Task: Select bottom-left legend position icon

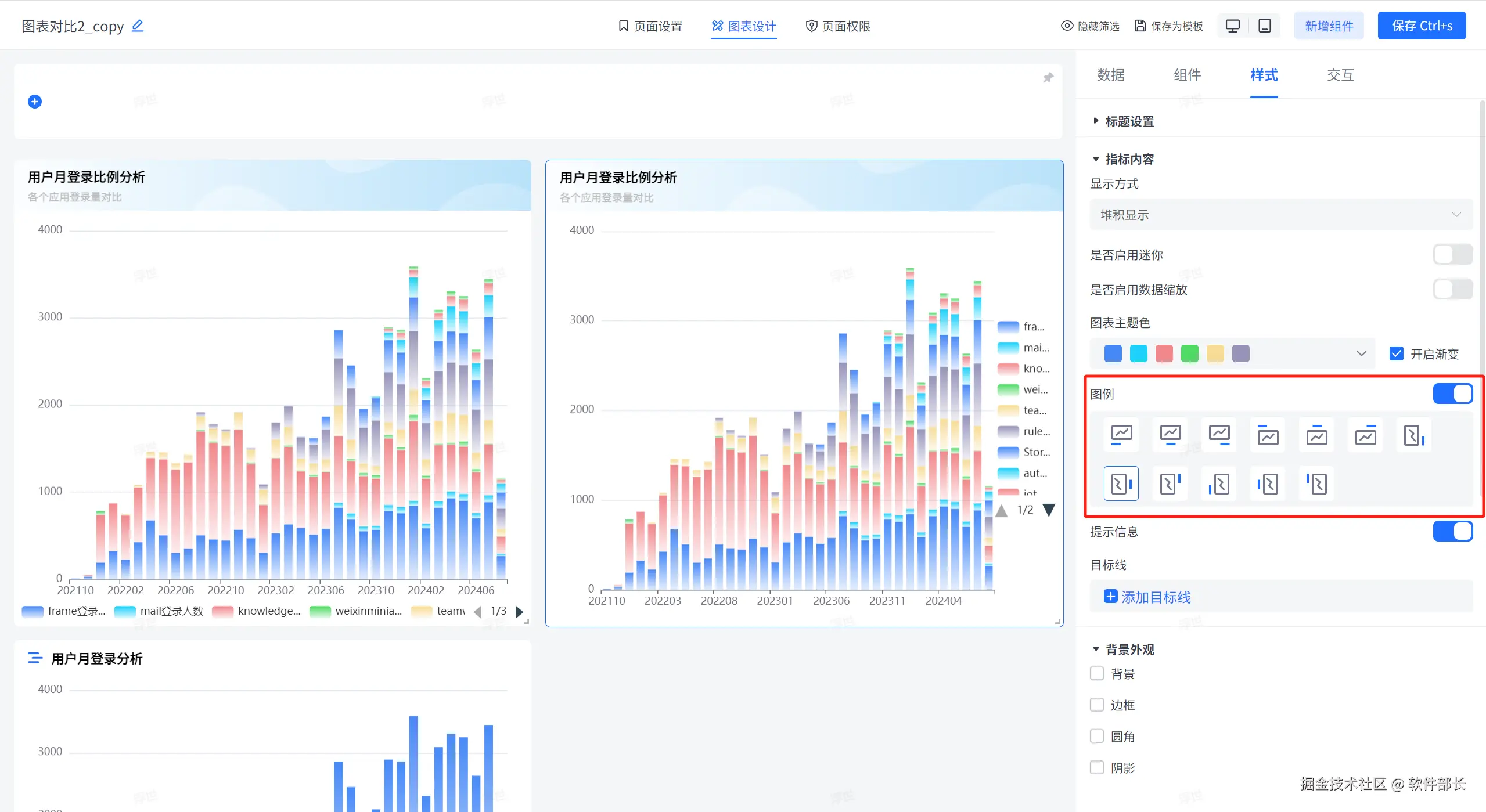Action: [1121, 435]
